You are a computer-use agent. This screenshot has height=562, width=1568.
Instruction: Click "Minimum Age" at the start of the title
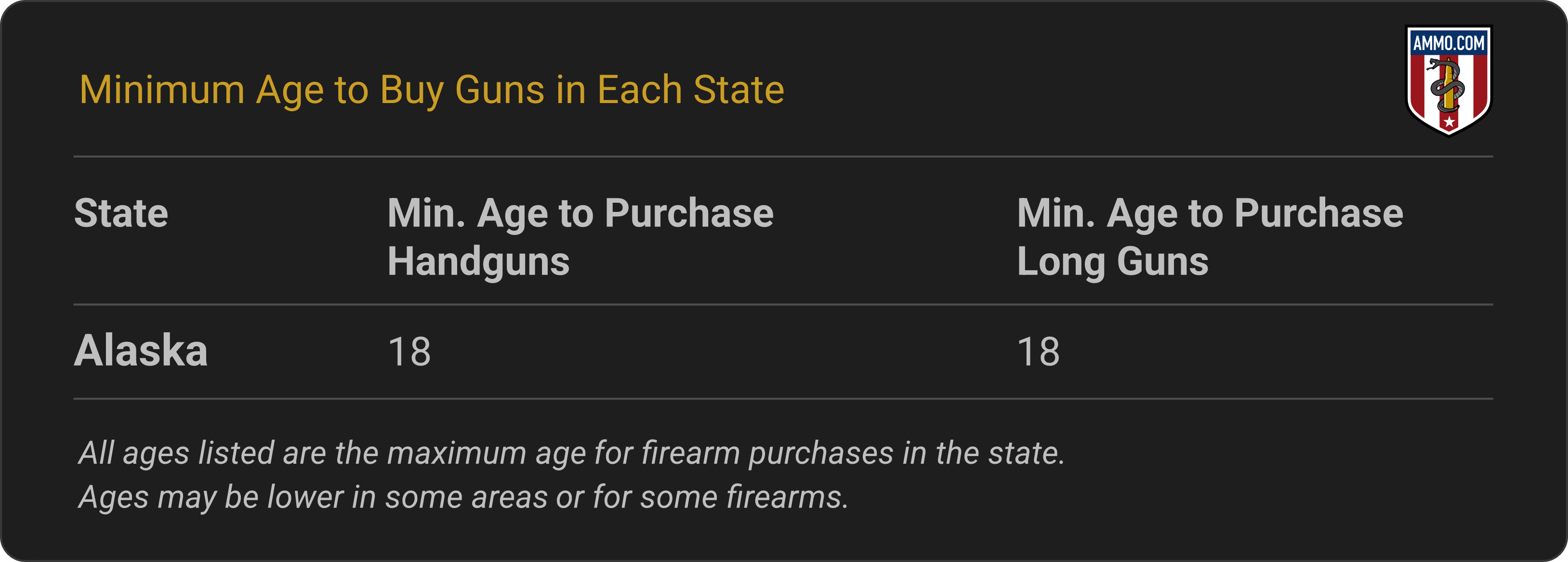tap(162, 90)
